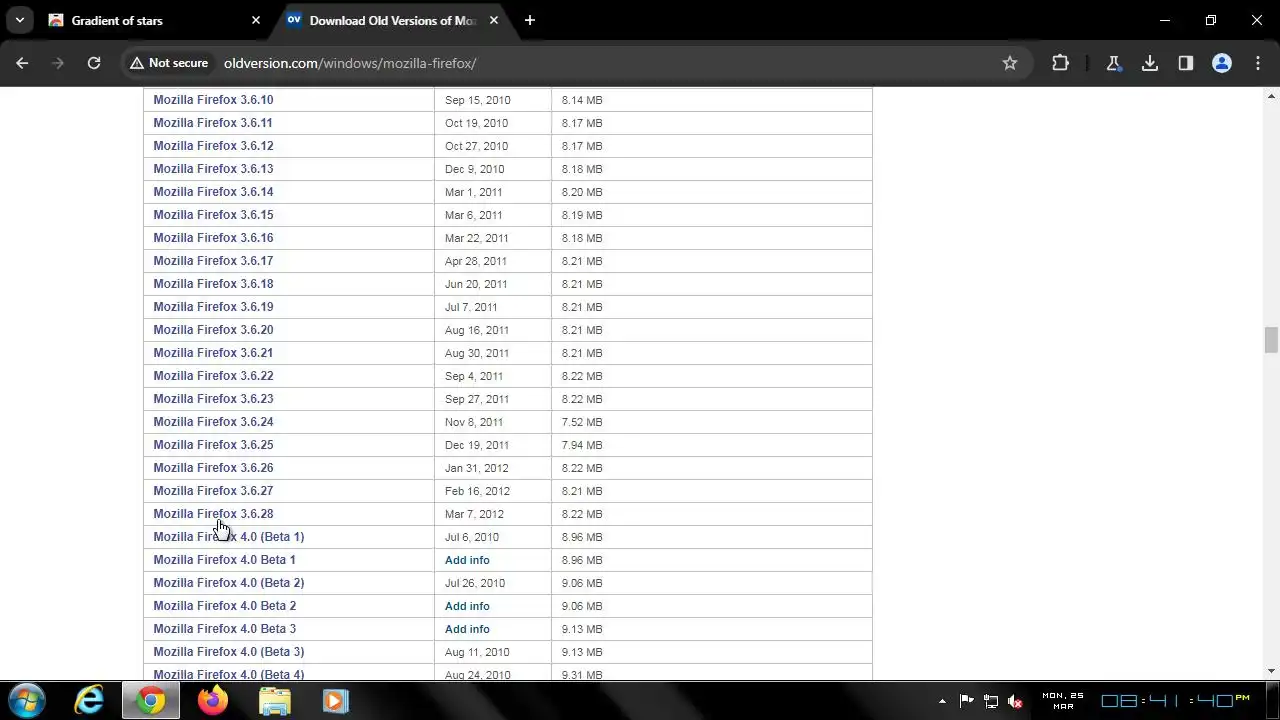Click Add info for Firefox 4.0 Beta 2
The width and height of the screenshot is (1280, 720).
(467, 606)
